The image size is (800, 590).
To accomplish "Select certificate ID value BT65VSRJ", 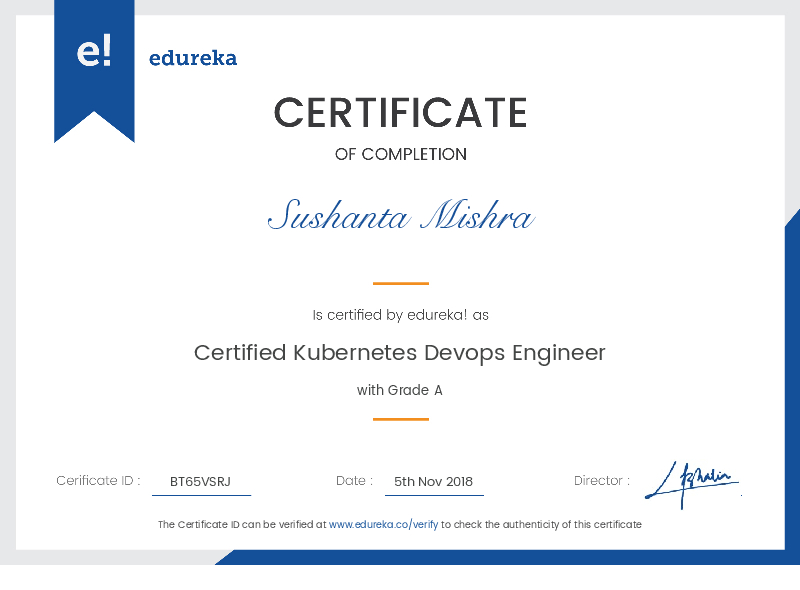I will 200,481.
